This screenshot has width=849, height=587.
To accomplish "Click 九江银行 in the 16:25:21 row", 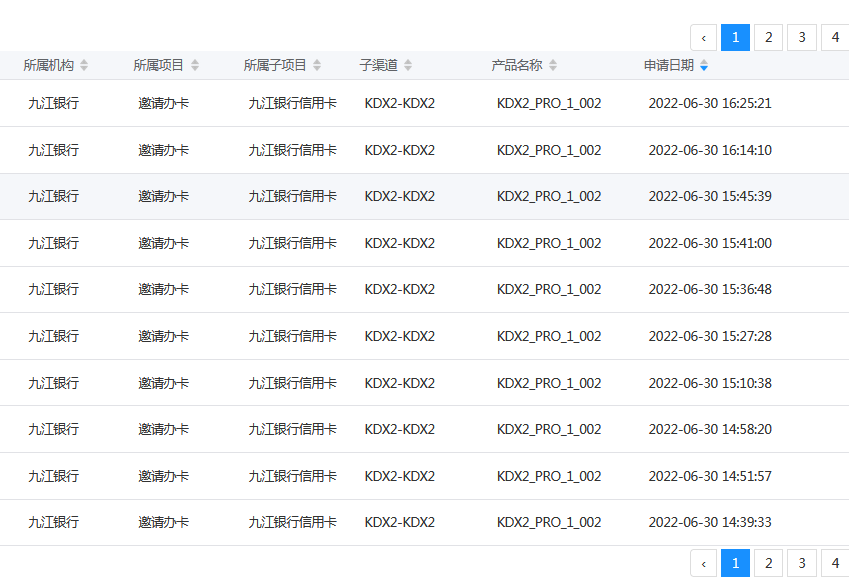I will coord(54,103).
